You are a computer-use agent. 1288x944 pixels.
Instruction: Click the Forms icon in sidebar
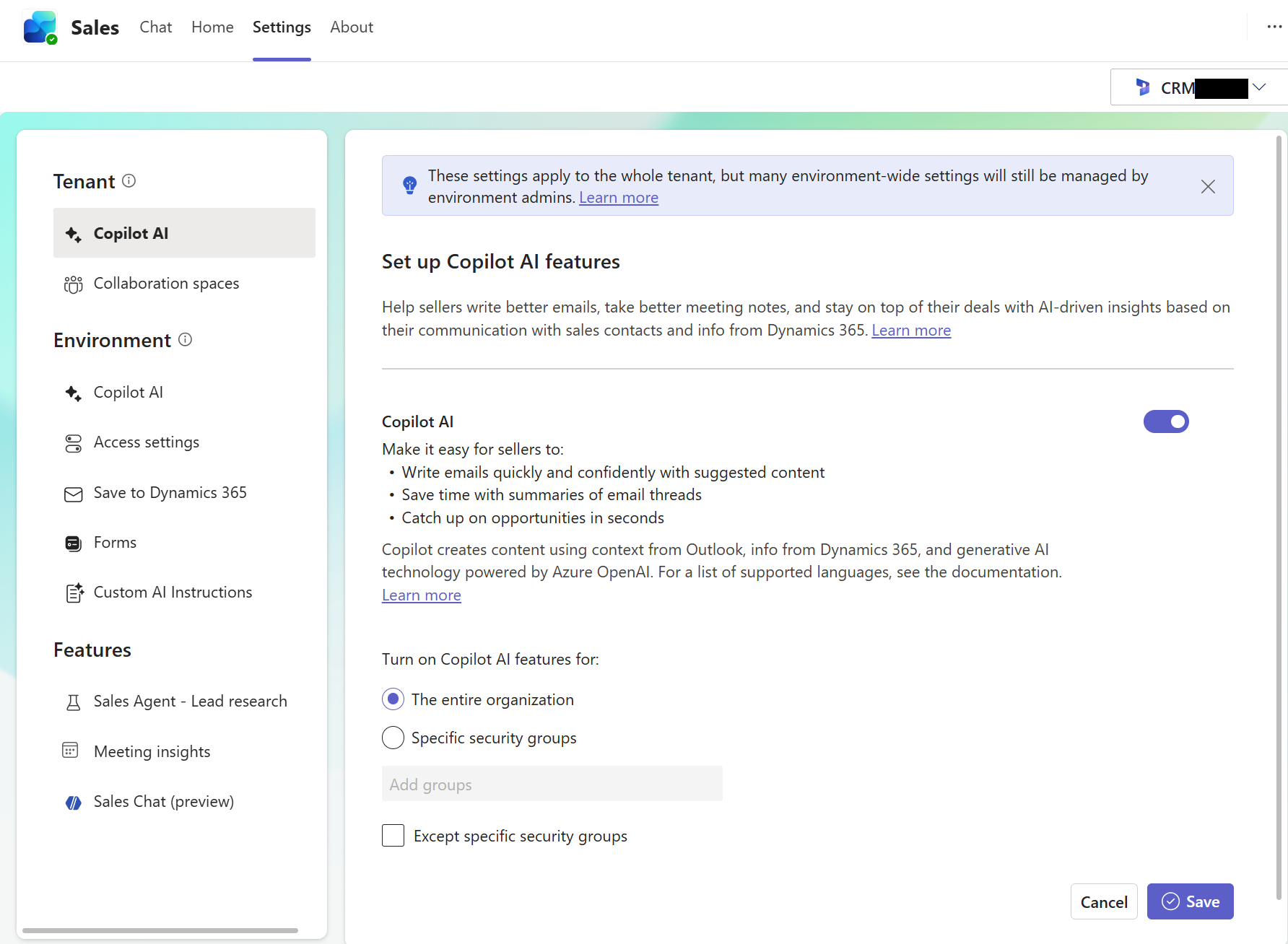click(x=73, y=543)
